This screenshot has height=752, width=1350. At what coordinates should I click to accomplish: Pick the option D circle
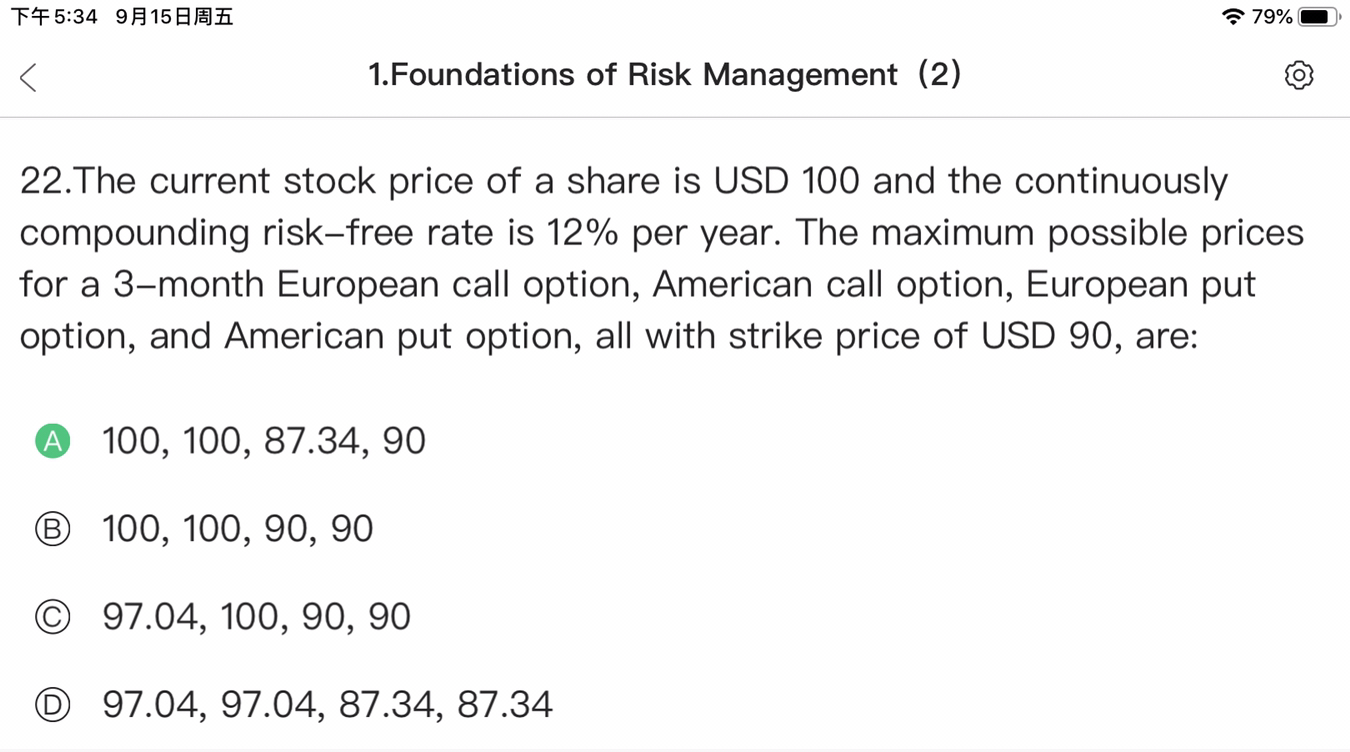coord(53,705)
